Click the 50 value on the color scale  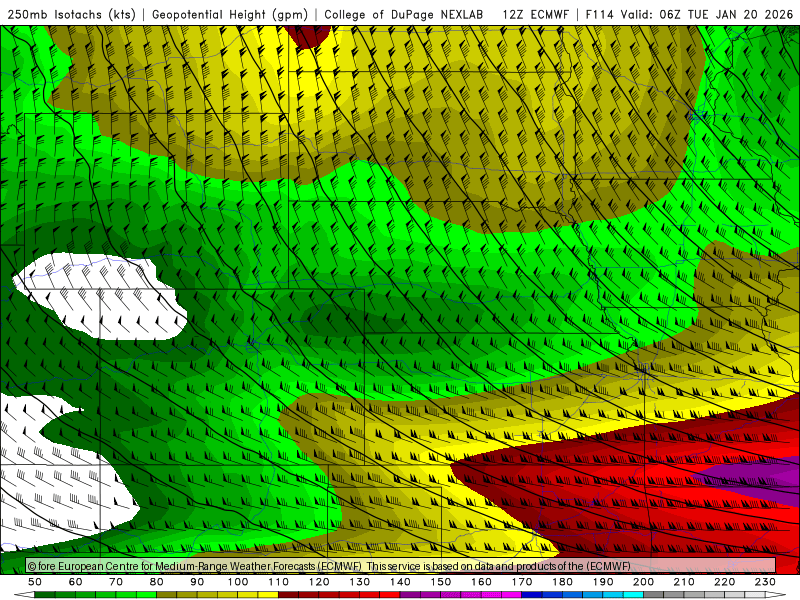coord(35,582)
